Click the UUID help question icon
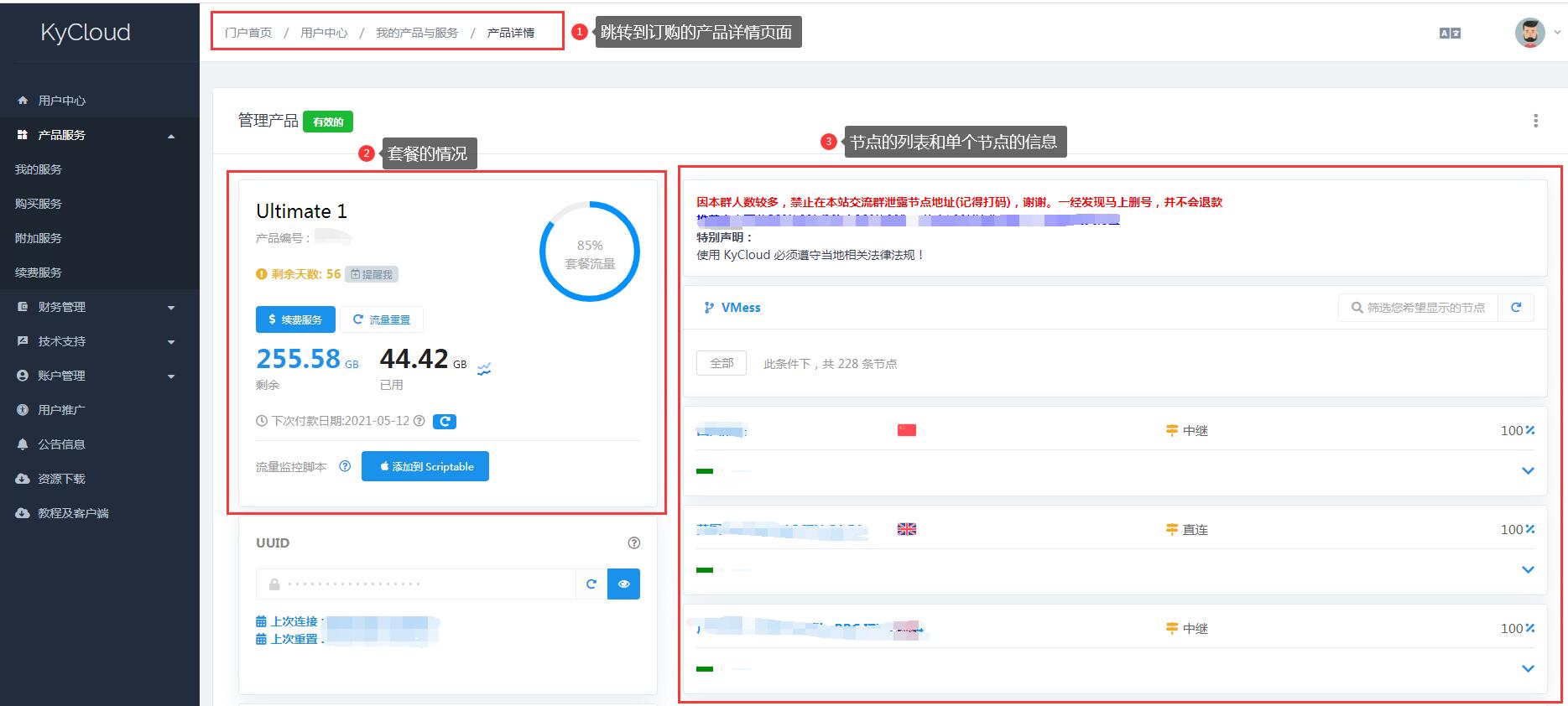The width and height of the screenshot is (1568, 706). [634, 542]
